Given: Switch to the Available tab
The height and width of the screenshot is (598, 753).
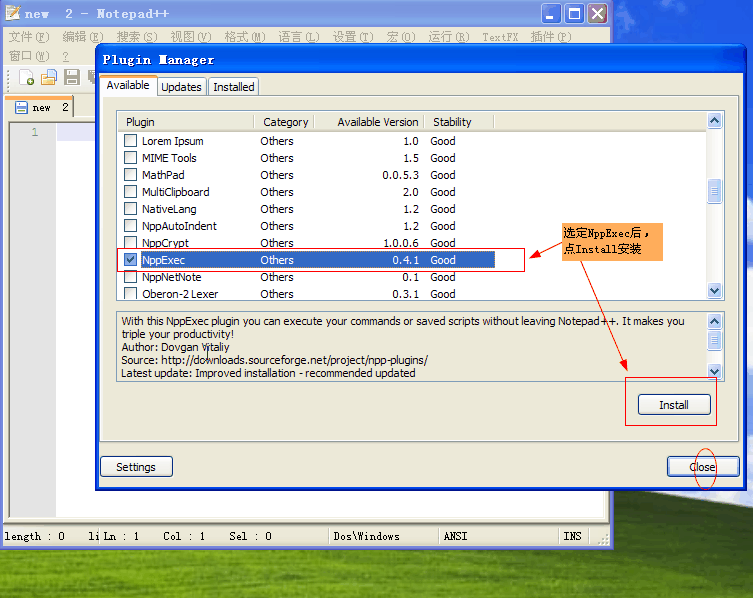Looking at the screenshot, I should (128, 85).
